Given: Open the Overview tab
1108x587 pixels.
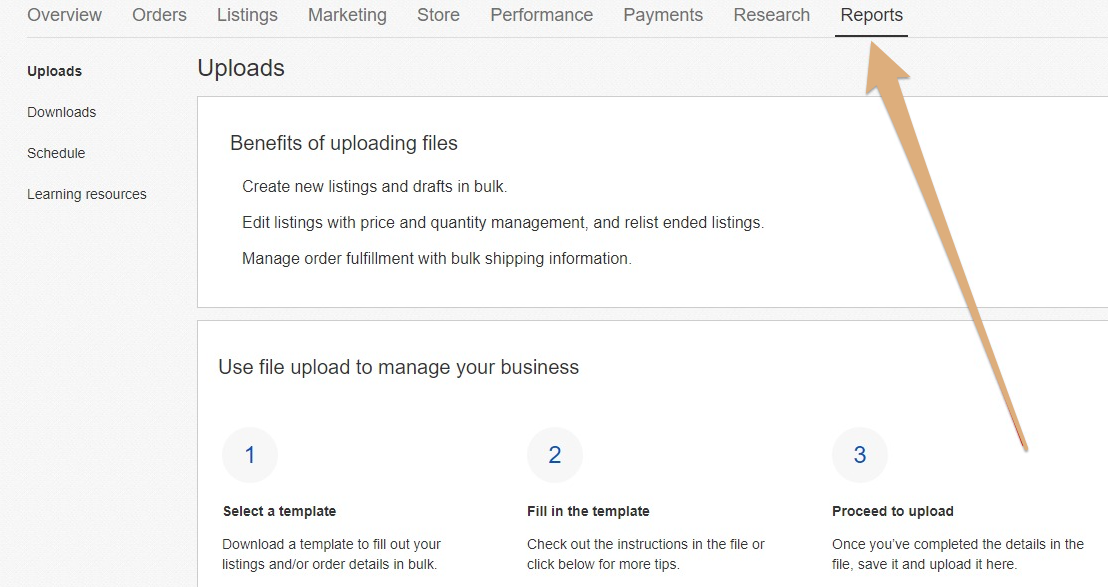Looking at the screenshot, I should (x=64, y=15).
